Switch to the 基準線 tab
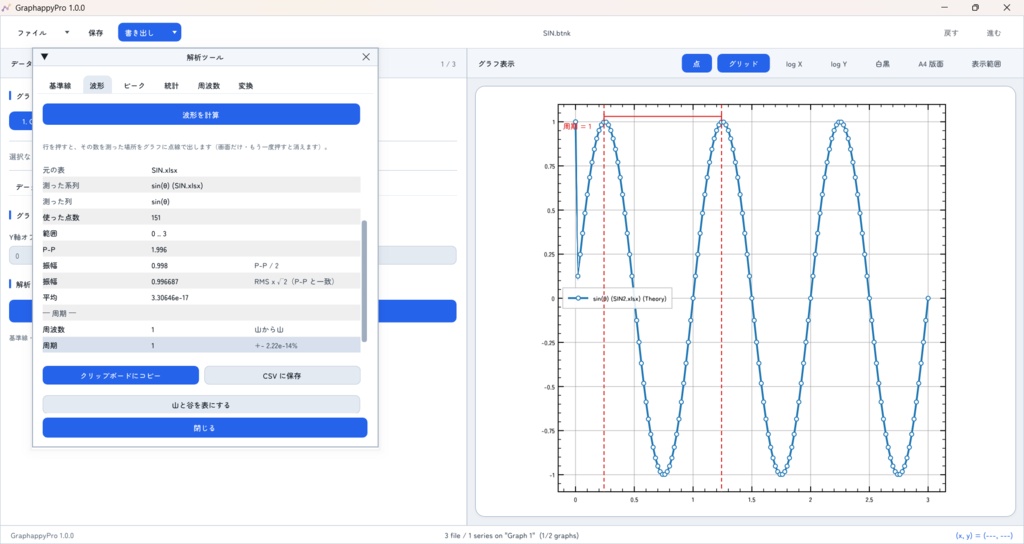Image resolution: width=1024 pixels, height=544 pixels. click(60, 86)
